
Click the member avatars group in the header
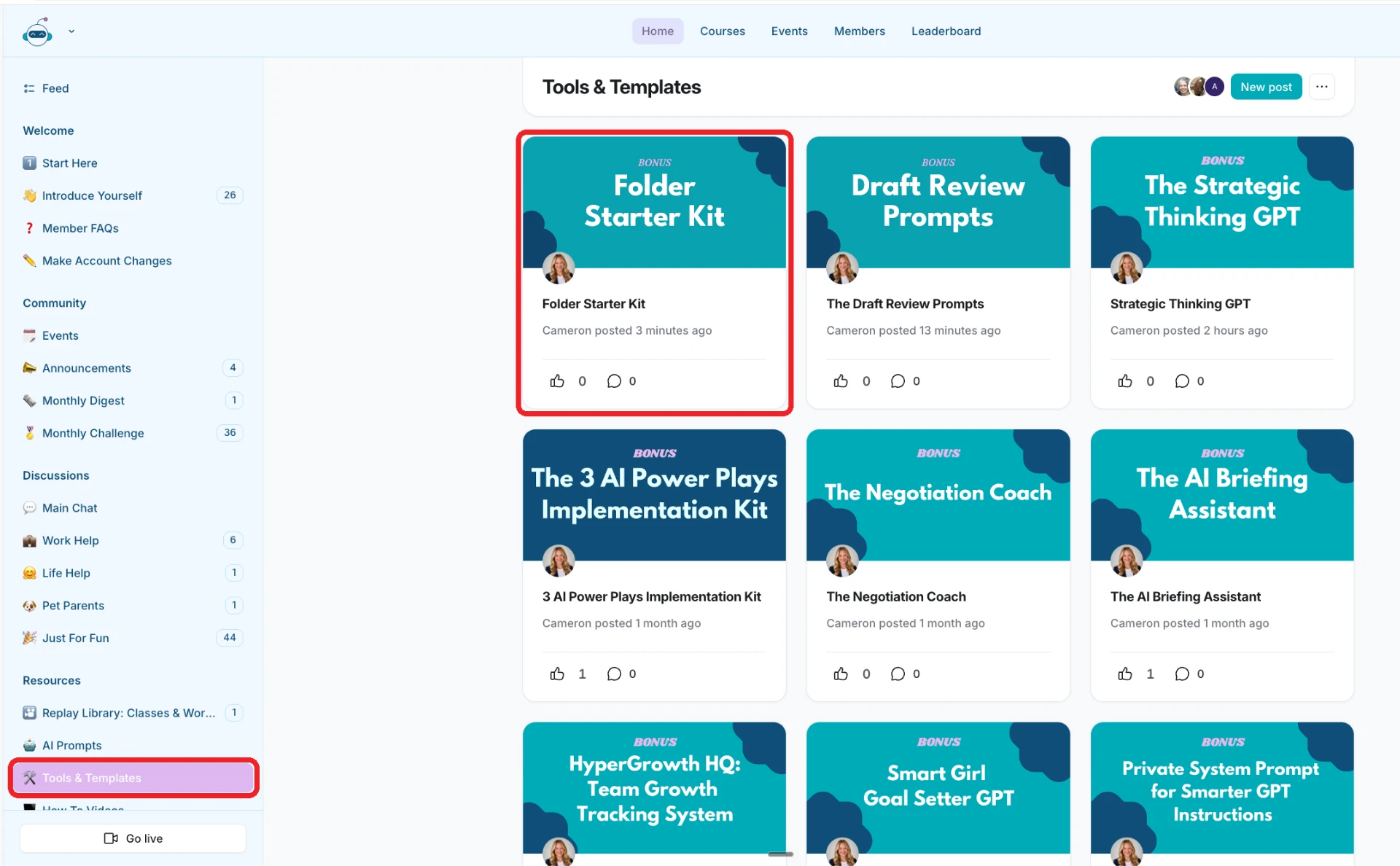pyautogui.click(x=1198, y=87)
